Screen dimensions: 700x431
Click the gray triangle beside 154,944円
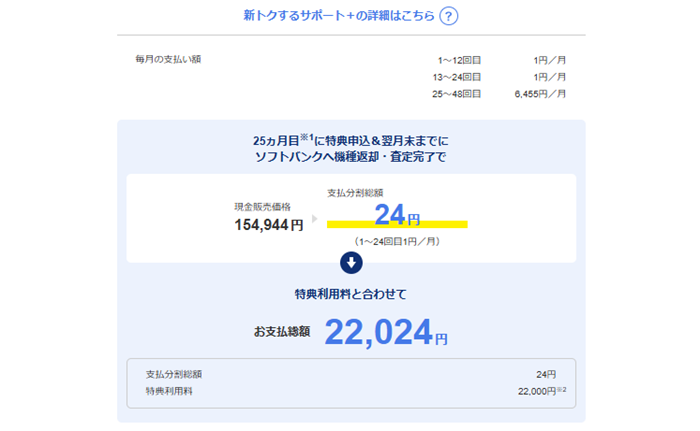coord(316,217)
